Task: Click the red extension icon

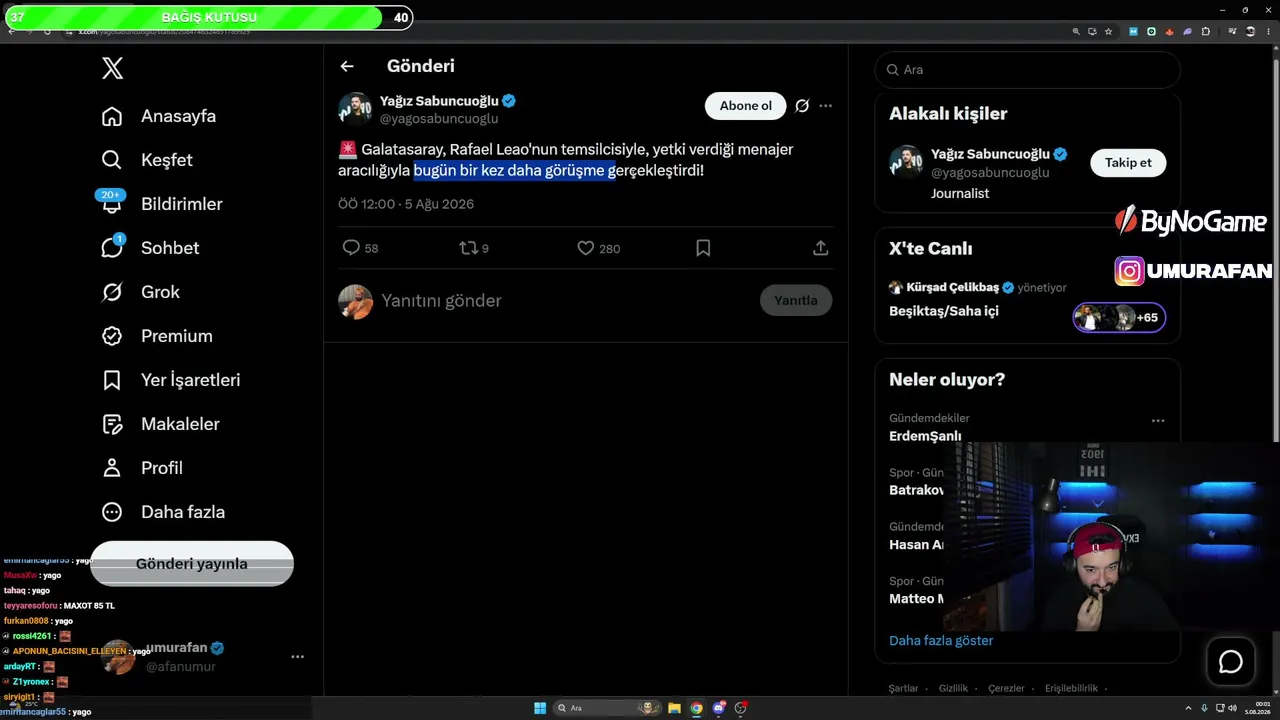Action: [1169, 31]
